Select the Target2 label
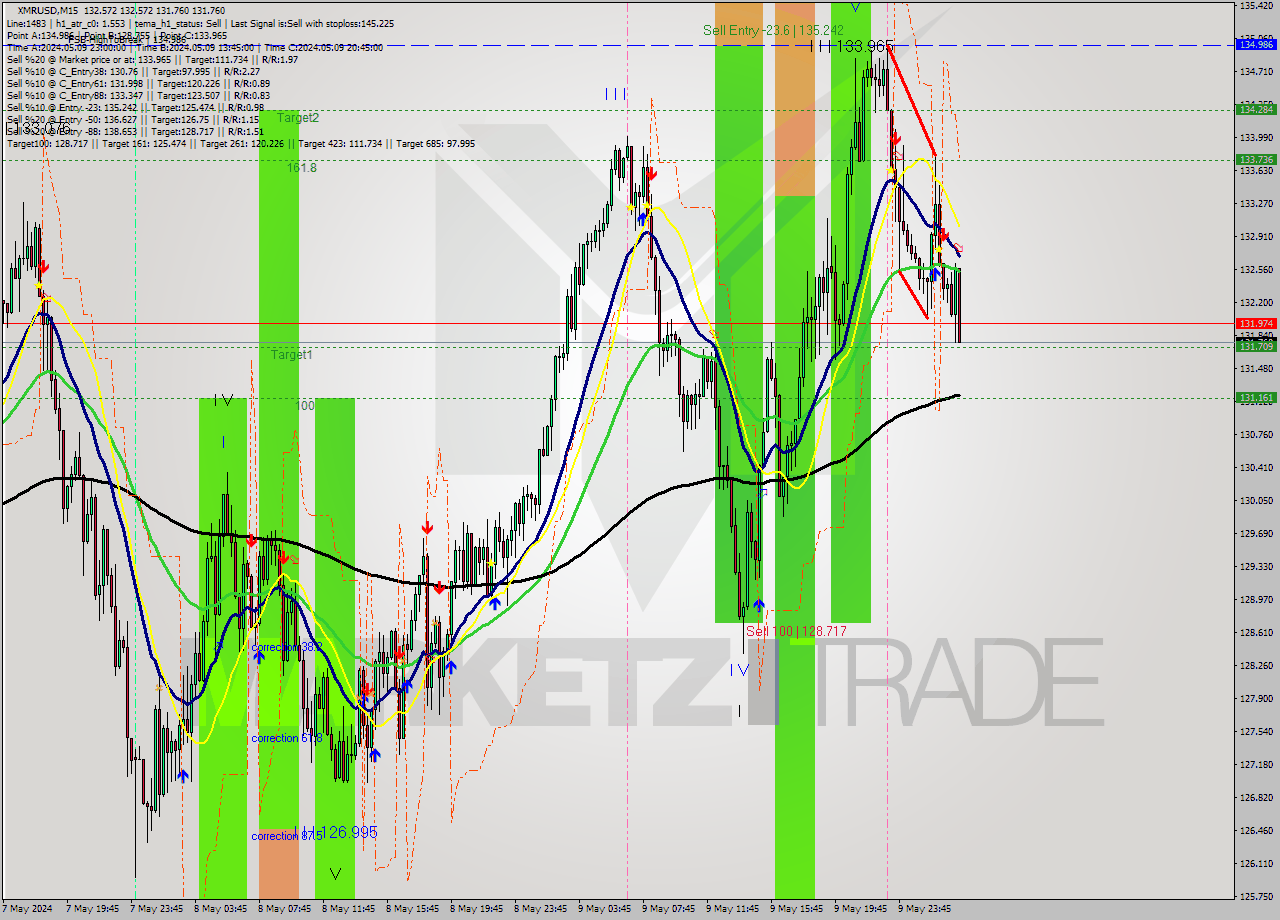 [x=298, y=117]
